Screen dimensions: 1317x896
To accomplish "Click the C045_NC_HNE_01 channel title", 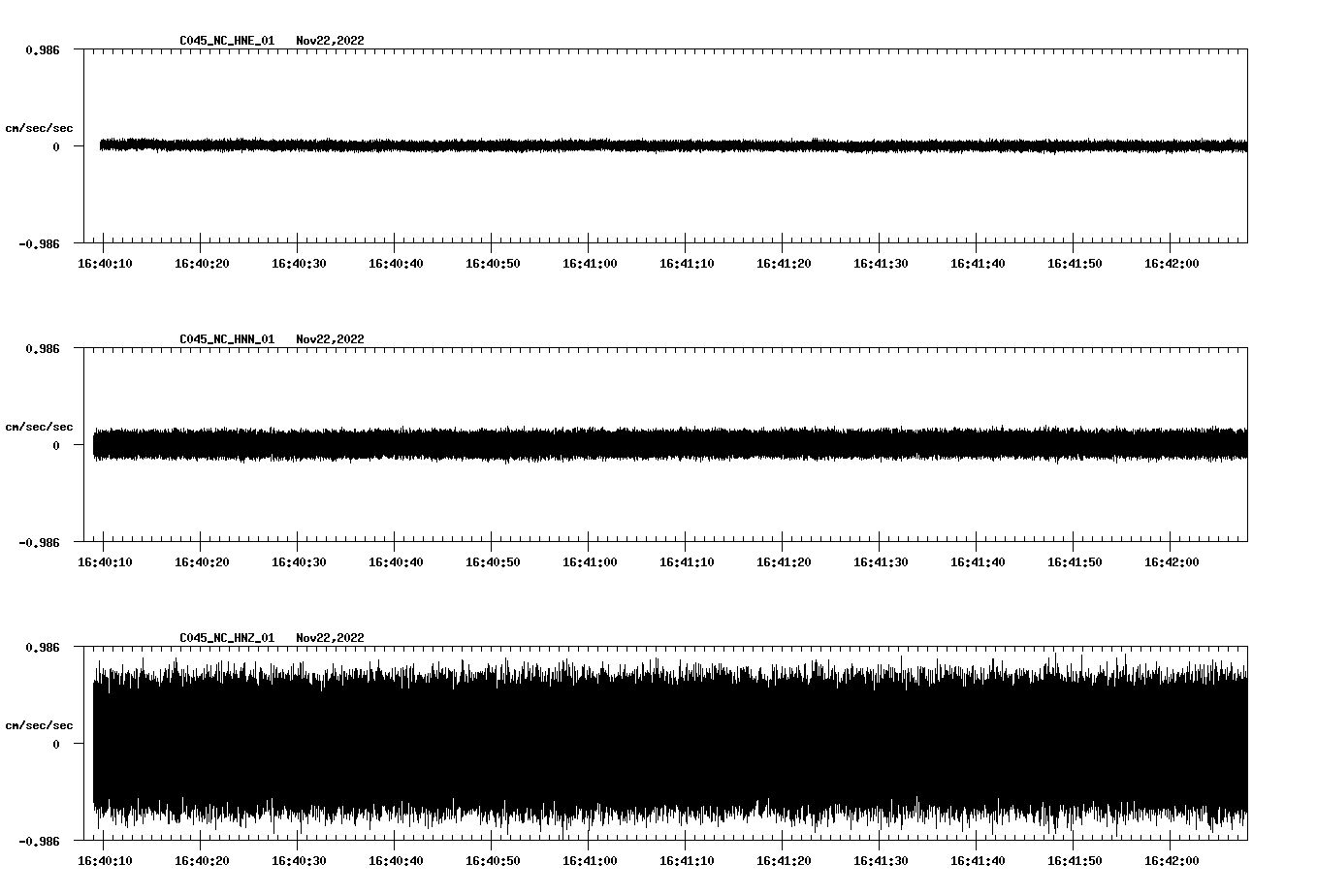I will pos(227,41).
